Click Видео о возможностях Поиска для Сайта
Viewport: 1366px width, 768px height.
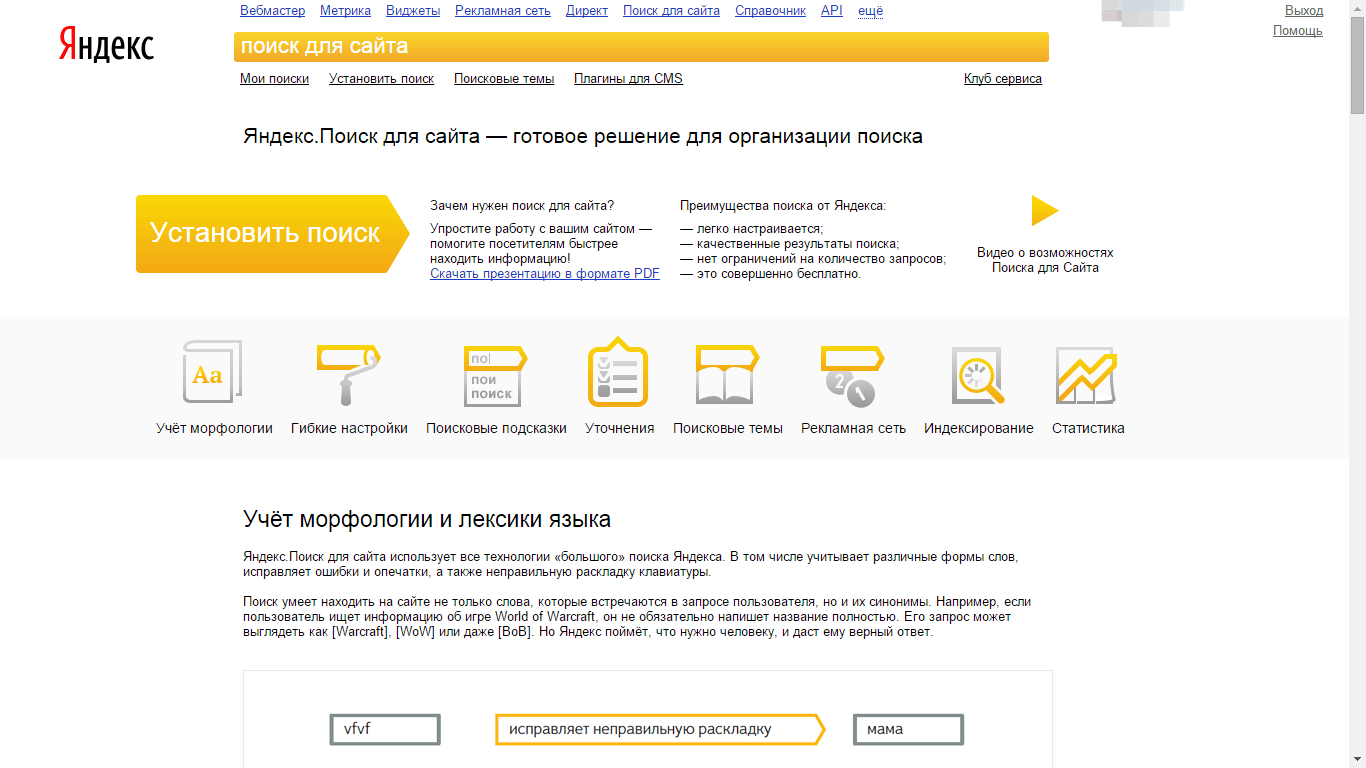1045,260
